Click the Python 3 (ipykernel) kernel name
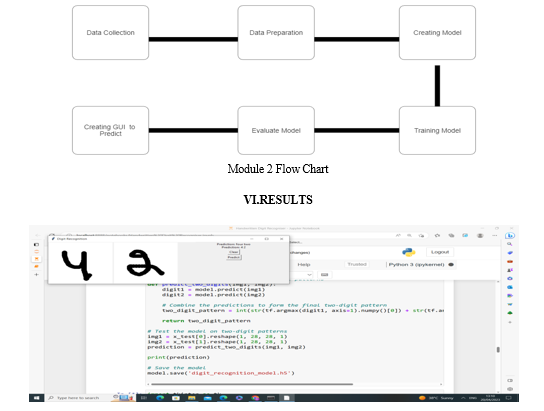This screenshot has height=411, width=544. pyautogui.click(x=416, y=265)
